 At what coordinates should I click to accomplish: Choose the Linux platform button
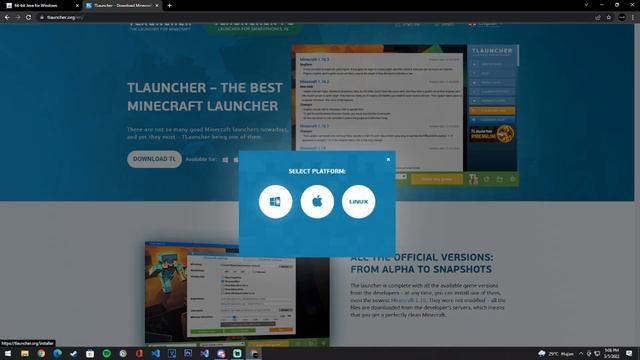click(x=358, y=202)
